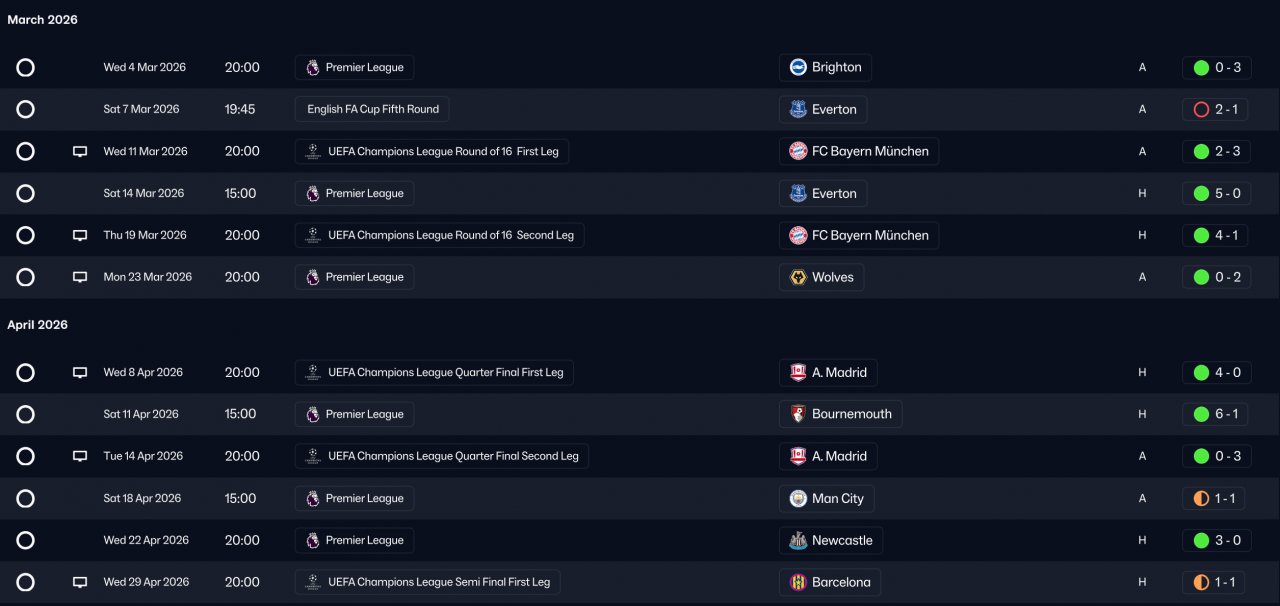This screenshot has height=606, width=1280.
Task: Open Champions League Quarter Final Second Leg
Action: (453, 456)
